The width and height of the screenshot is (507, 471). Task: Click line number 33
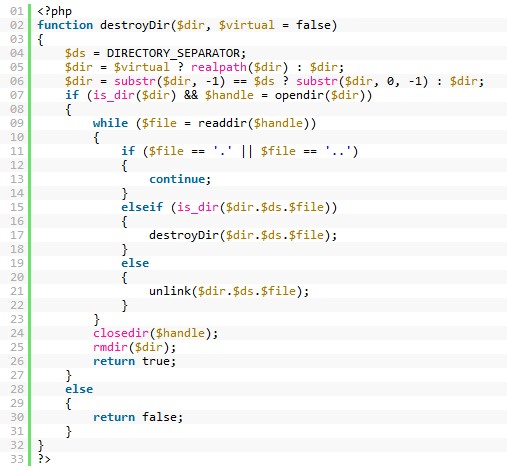17,459
